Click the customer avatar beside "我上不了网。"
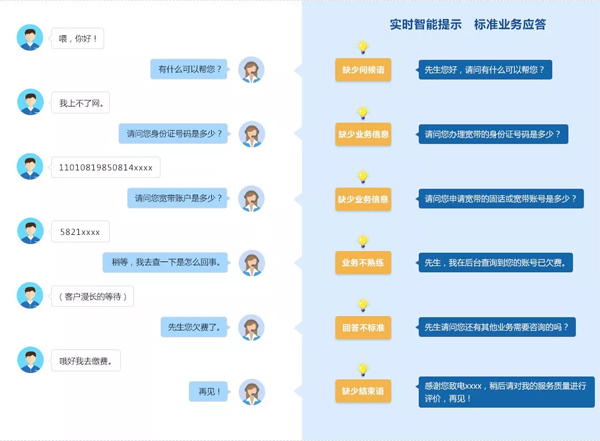 pos(30,102)
